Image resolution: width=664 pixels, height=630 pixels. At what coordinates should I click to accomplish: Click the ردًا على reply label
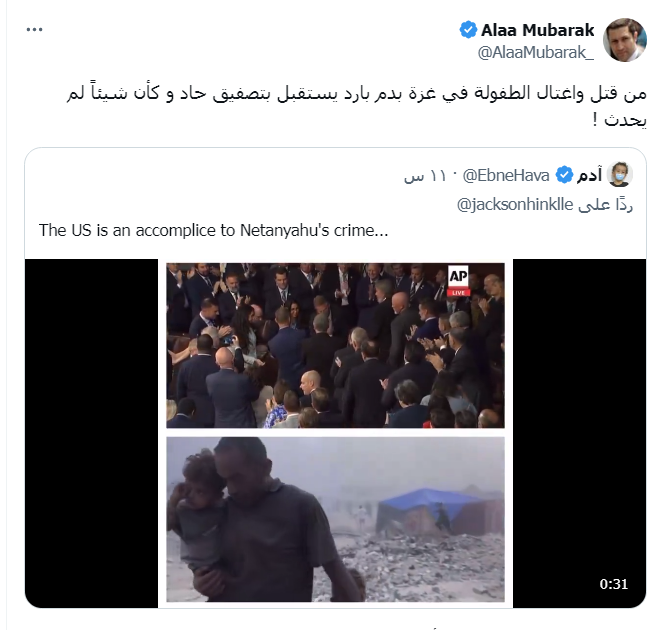click(x=605, y=204)
